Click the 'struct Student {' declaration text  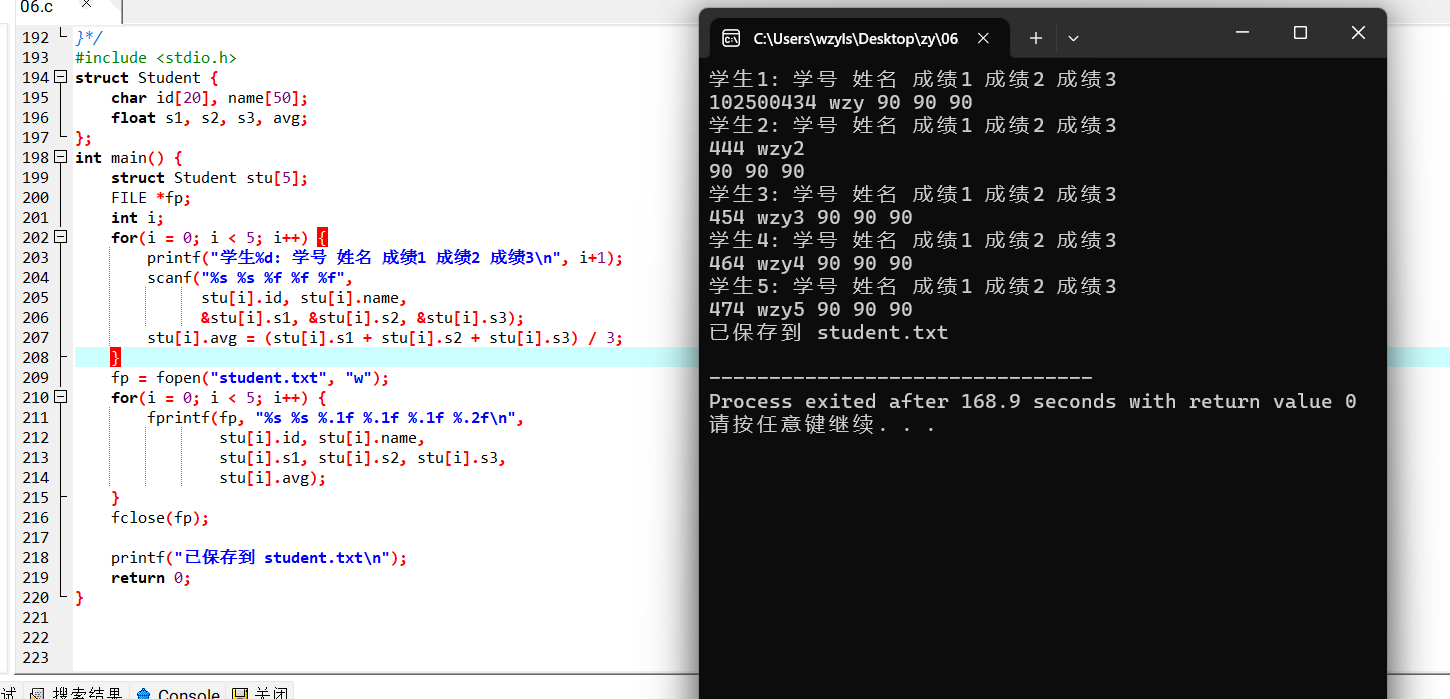[147, 77]
